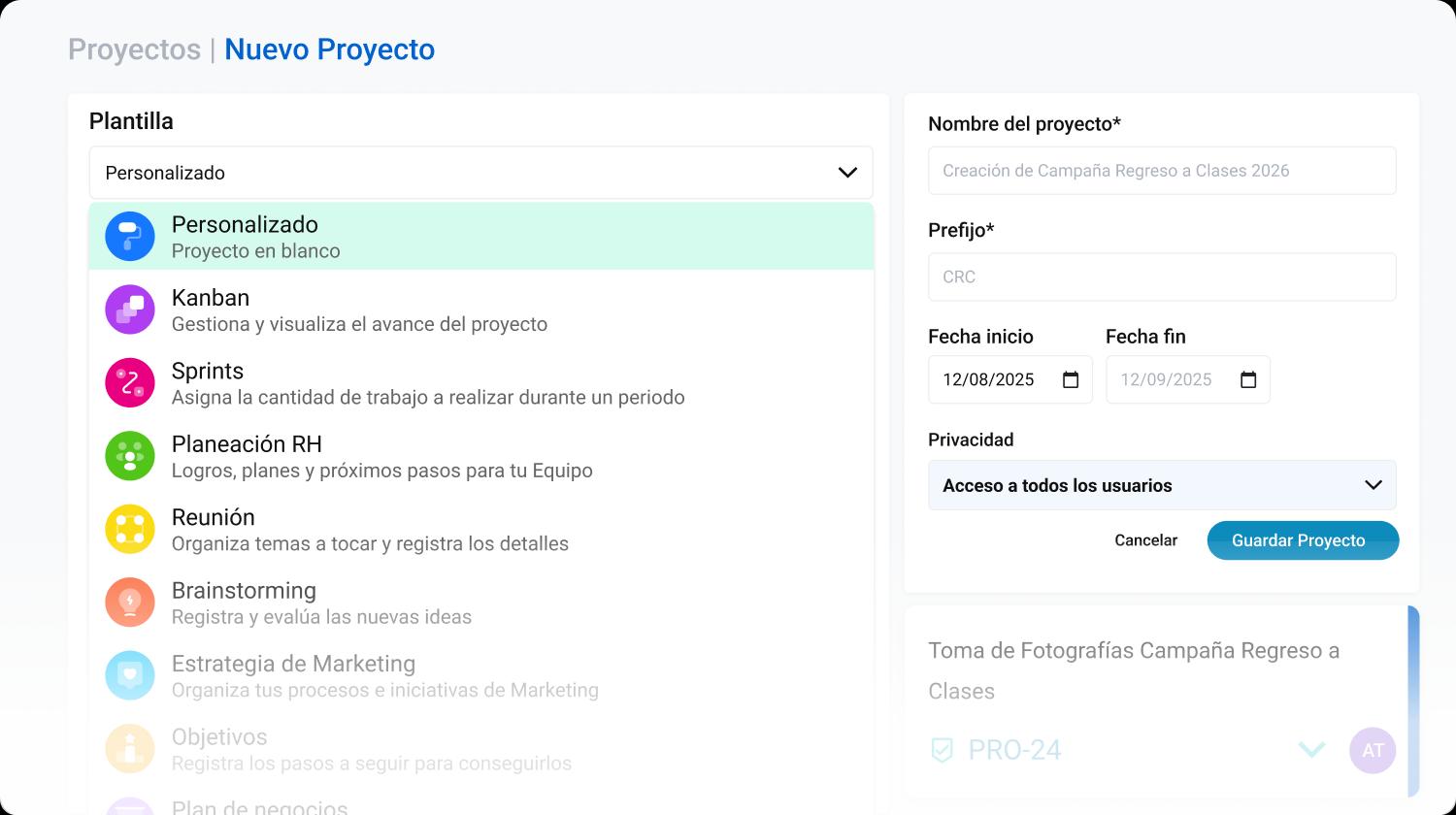This screenshot has height=815, width=1456.
Task: Click the Guardar Proyecto button
Action: (x=1303, y=540)
